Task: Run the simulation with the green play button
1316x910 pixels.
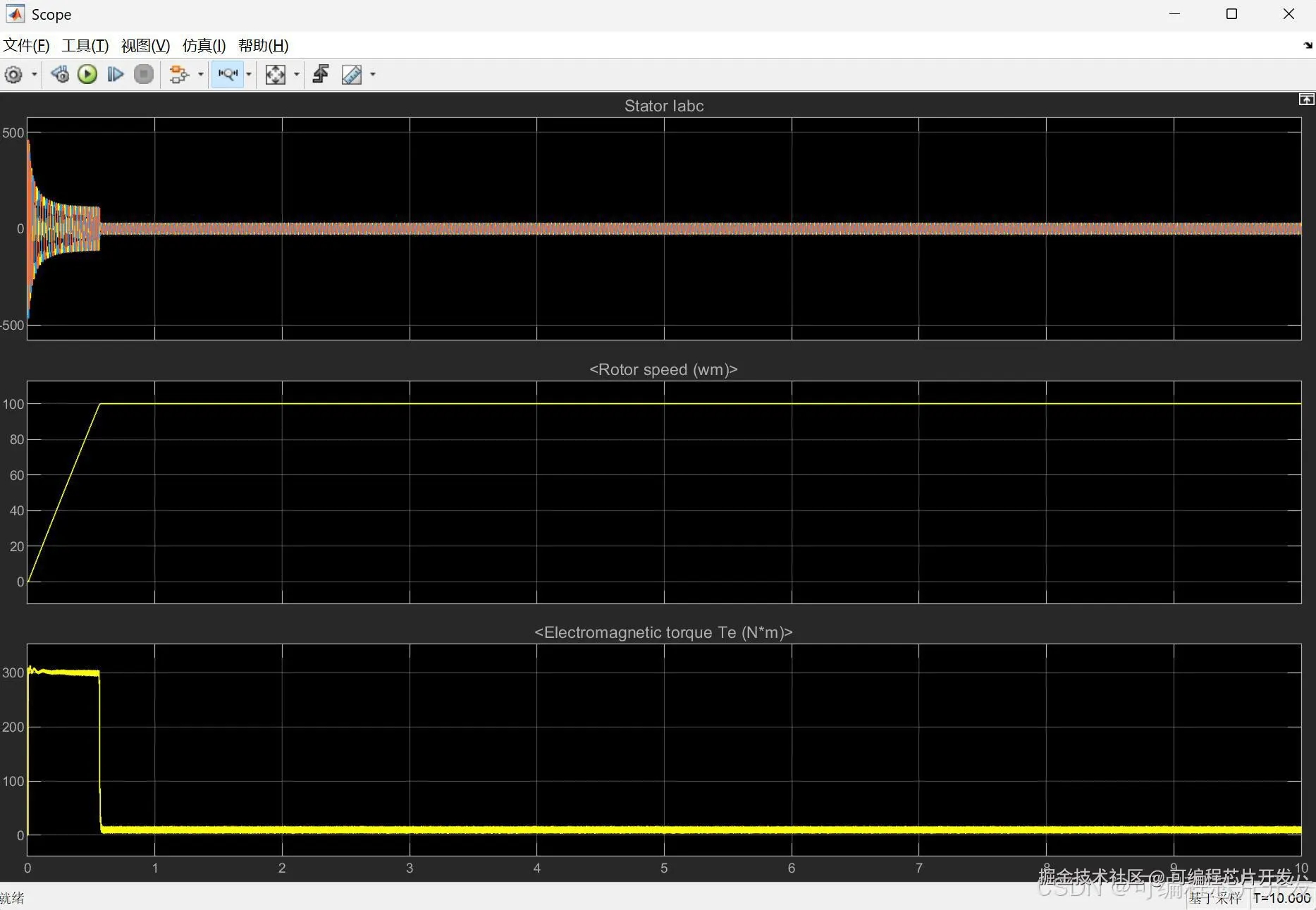Action: [x=87, y=74]
